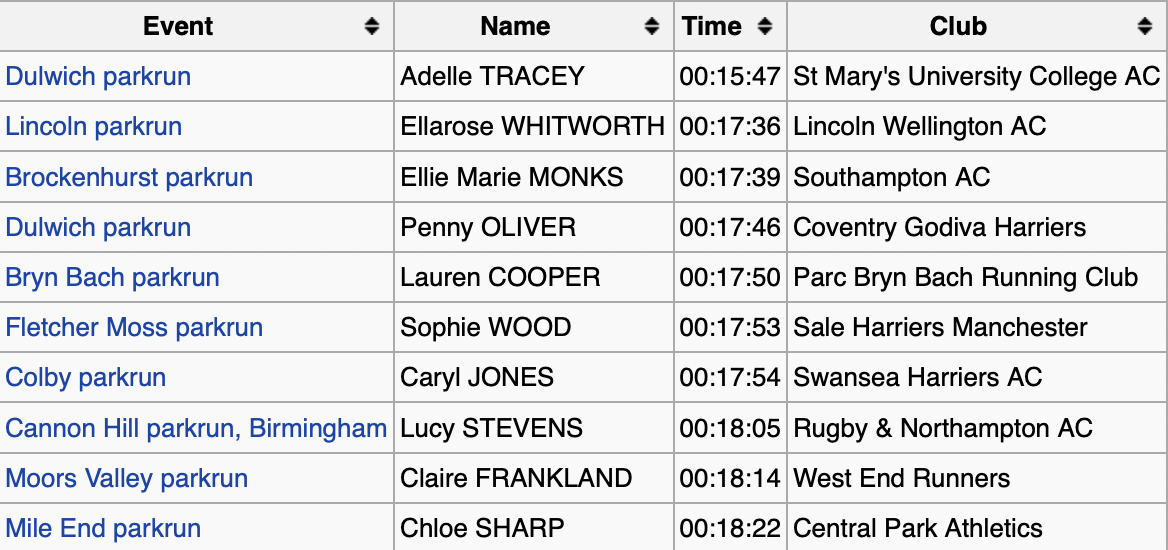The width and height of the screenshot is (1168, 550).
Task: Sort table by Event column arrows
Action: (x=372, y=27)
